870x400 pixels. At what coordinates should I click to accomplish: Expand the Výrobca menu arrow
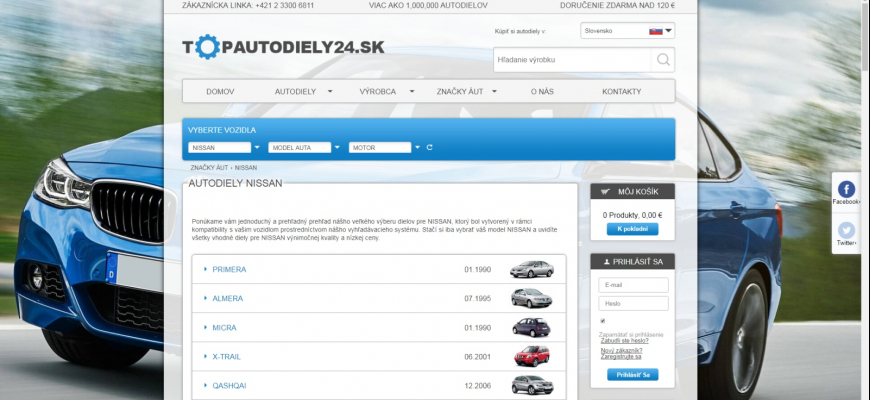coord(412,92)
